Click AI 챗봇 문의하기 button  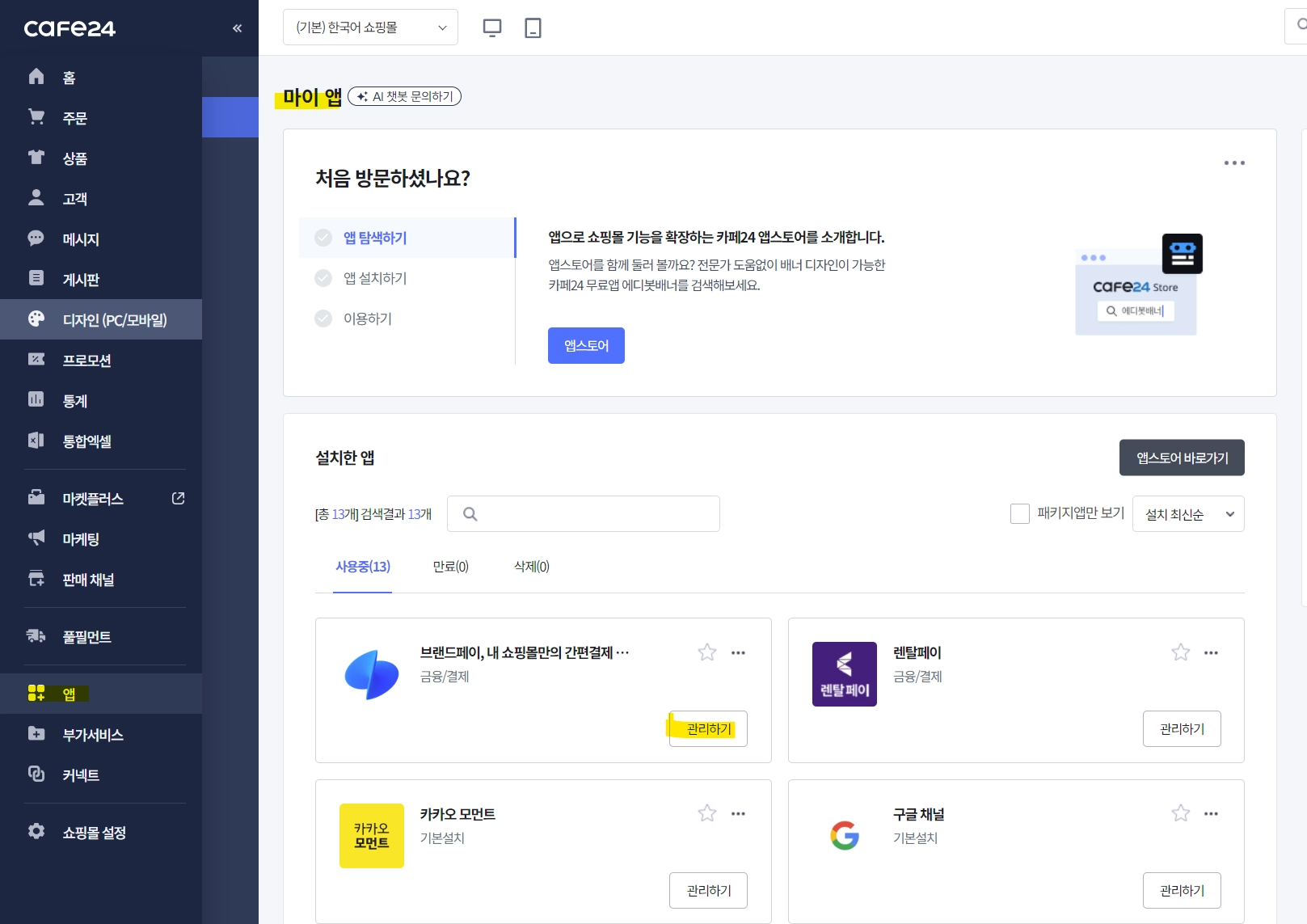point(404,96)
